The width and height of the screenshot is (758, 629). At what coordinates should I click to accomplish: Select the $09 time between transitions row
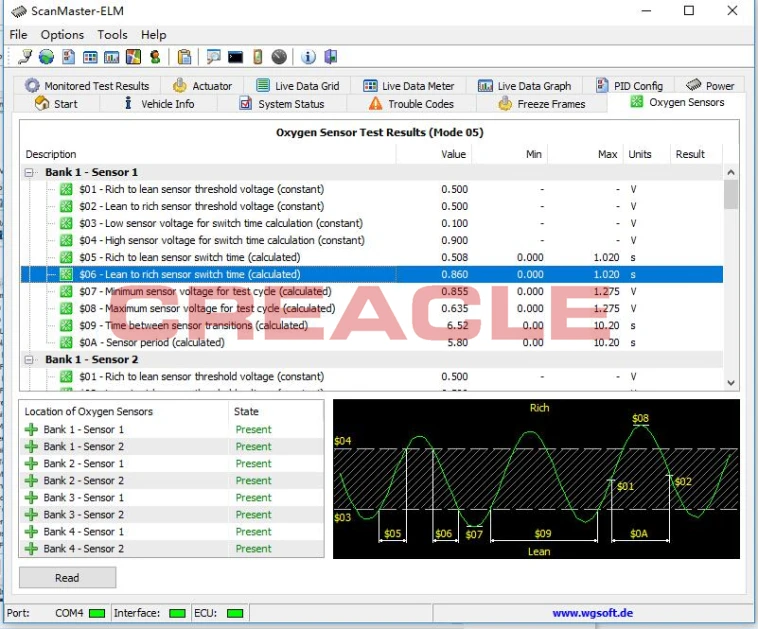click(372, 325)
